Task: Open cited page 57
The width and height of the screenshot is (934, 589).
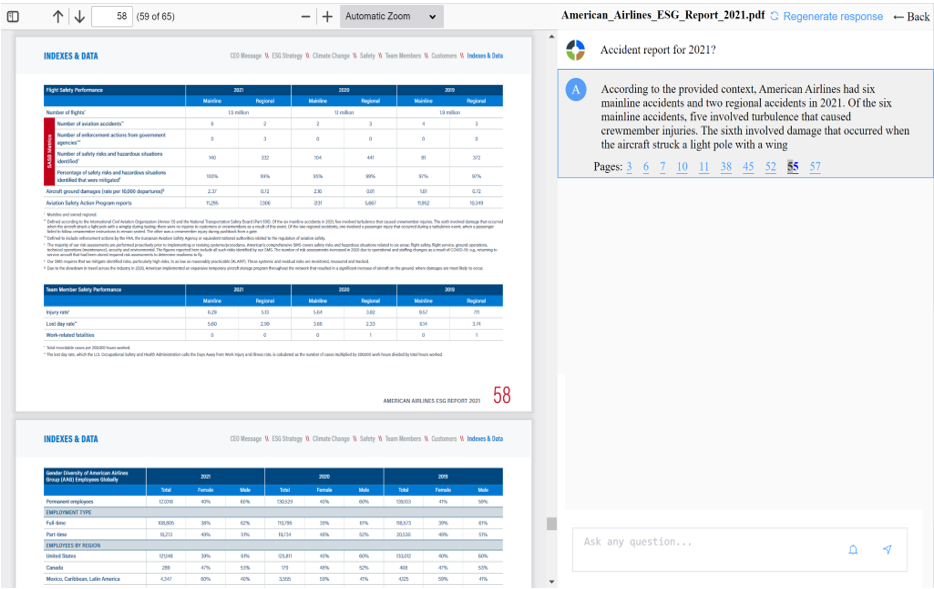Action: (815, 167)
